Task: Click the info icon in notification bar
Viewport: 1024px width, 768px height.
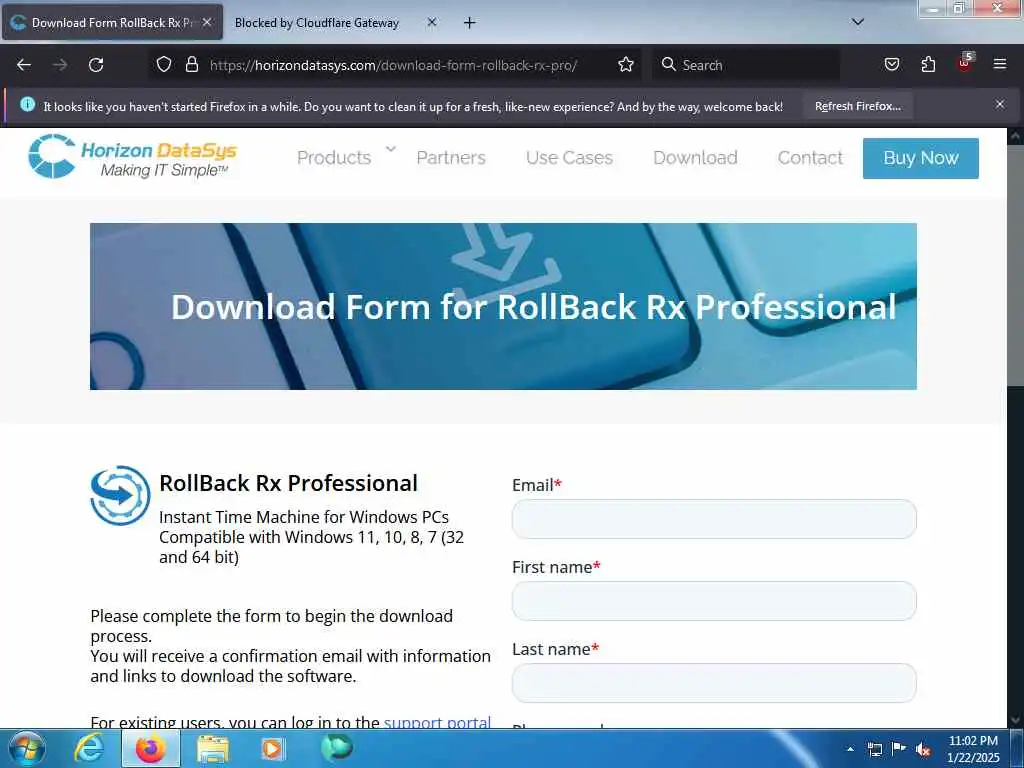Action: [27, 104]
